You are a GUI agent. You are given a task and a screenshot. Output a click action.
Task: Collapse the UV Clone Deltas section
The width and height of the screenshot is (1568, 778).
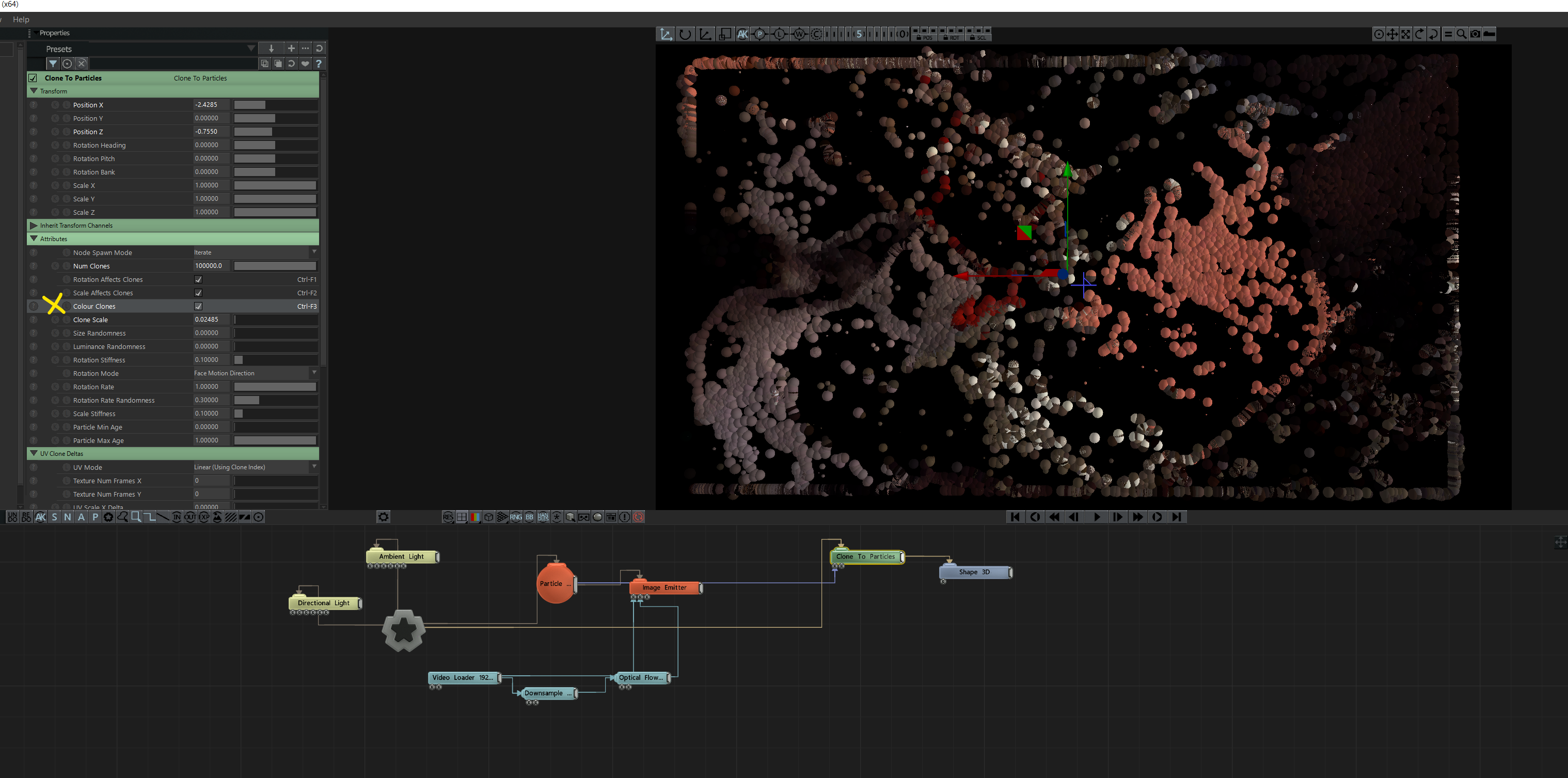[34, 453]
